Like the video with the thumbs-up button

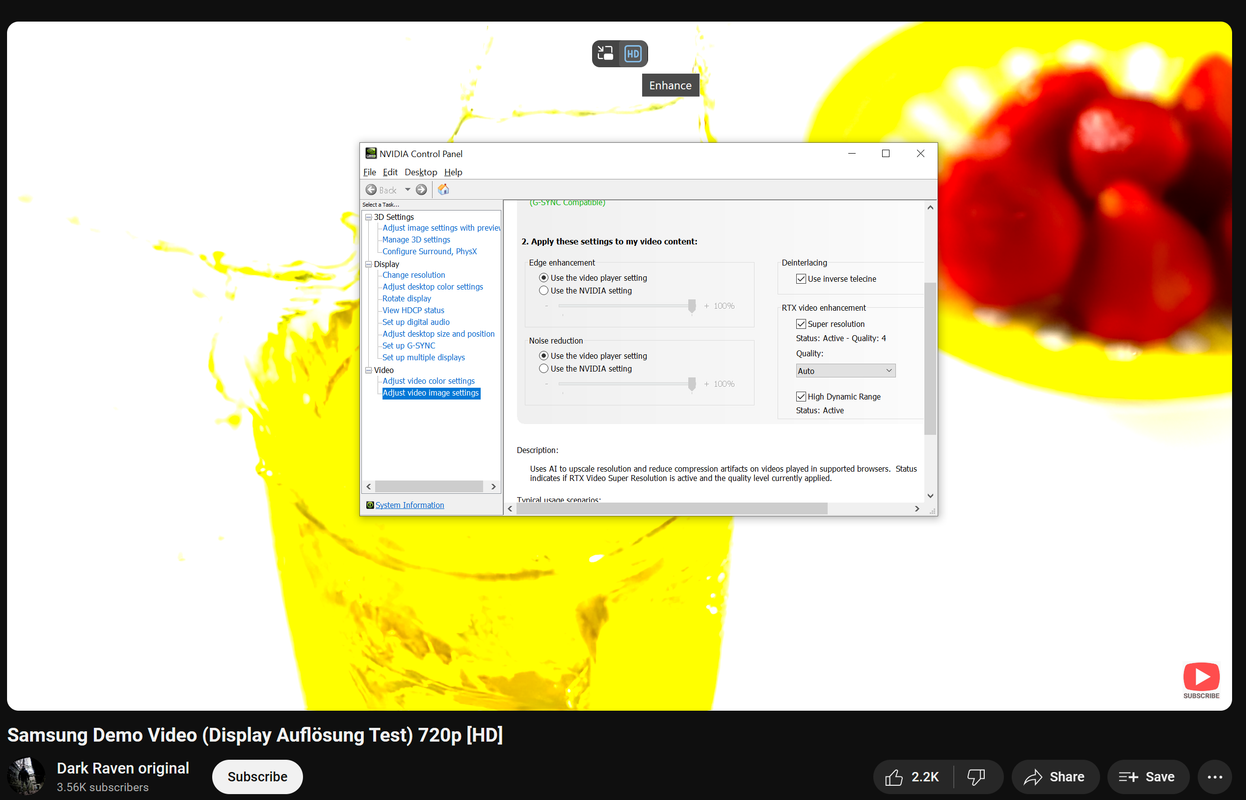coord(914,777)
